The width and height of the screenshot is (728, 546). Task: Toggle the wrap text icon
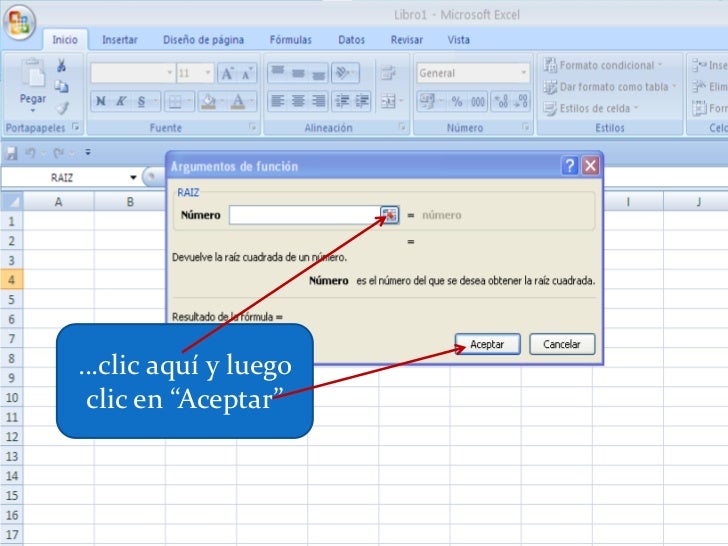pyautogui.click(x=388, y=72)
